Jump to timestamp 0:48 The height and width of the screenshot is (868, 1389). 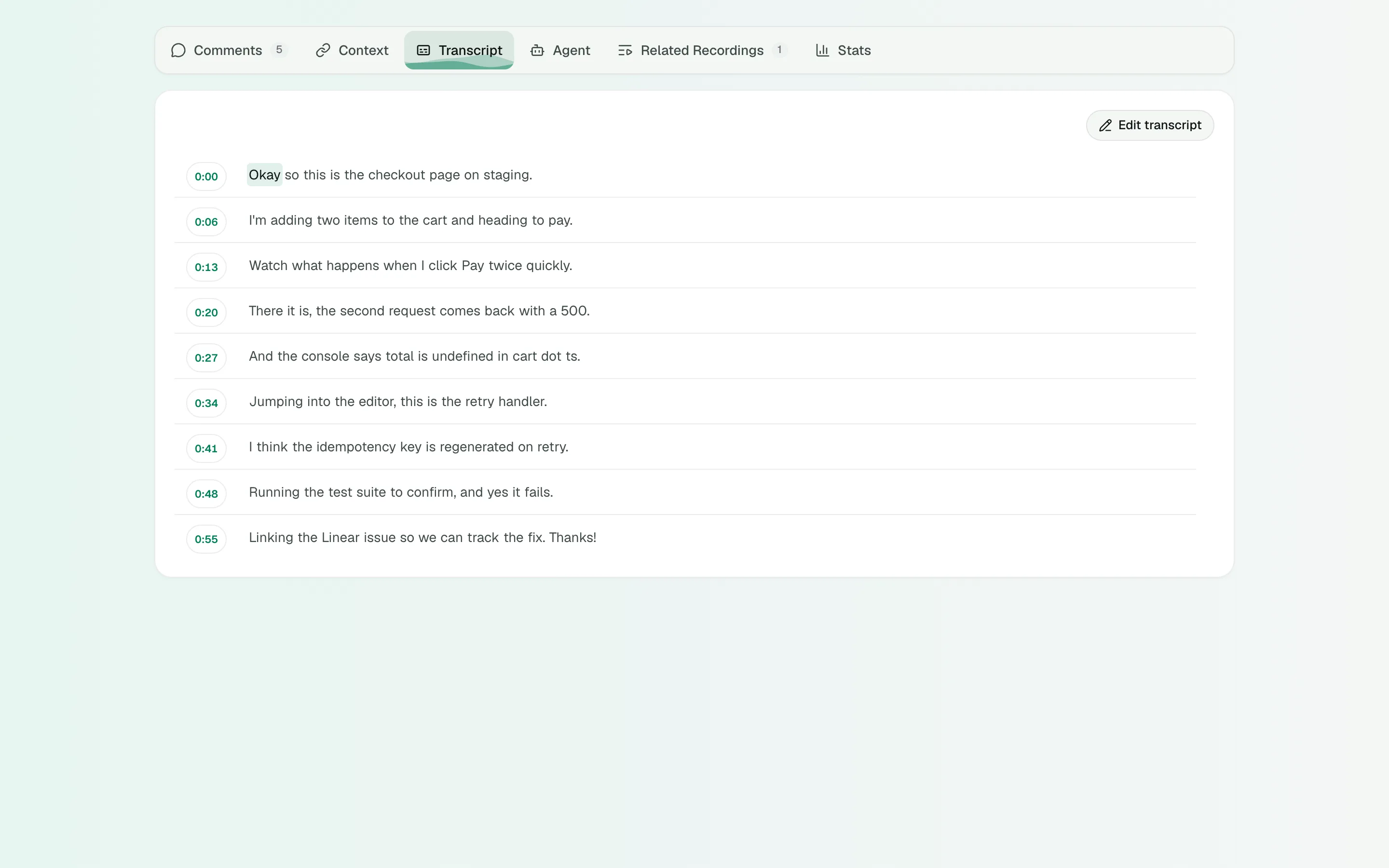(x=206, y=494)
